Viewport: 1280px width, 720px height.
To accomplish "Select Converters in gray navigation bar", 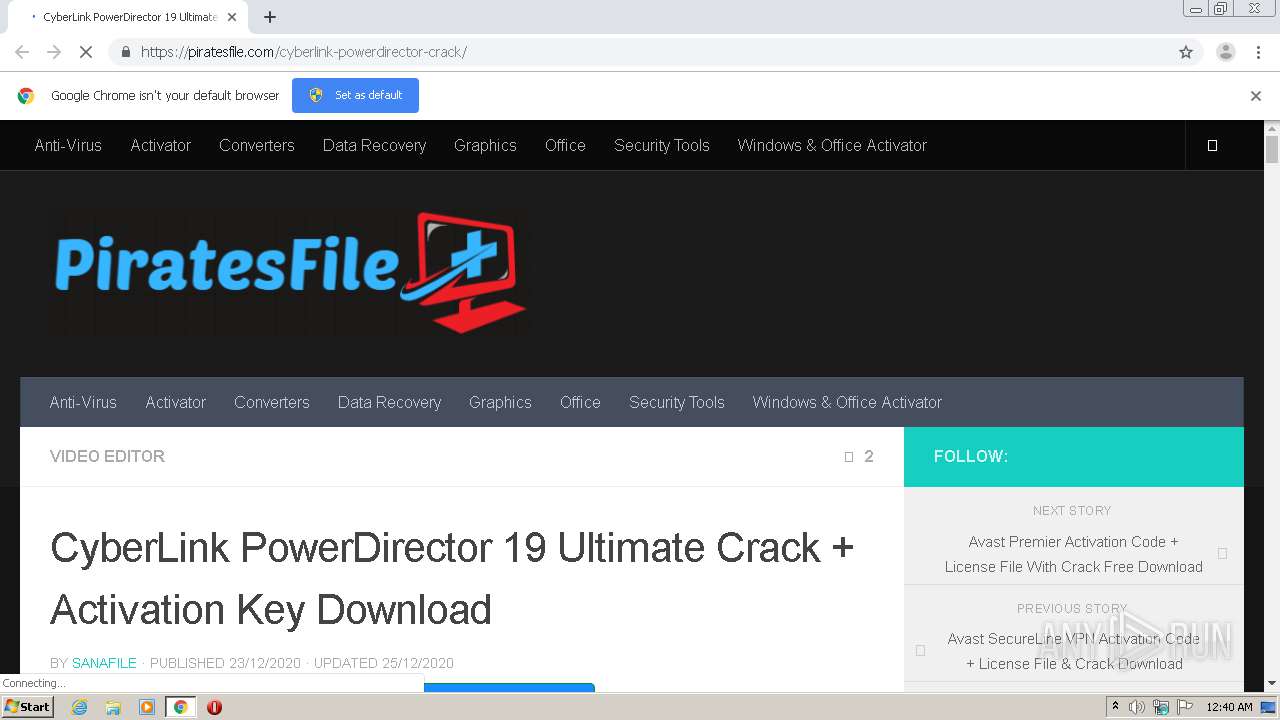I will click(272, 402).
